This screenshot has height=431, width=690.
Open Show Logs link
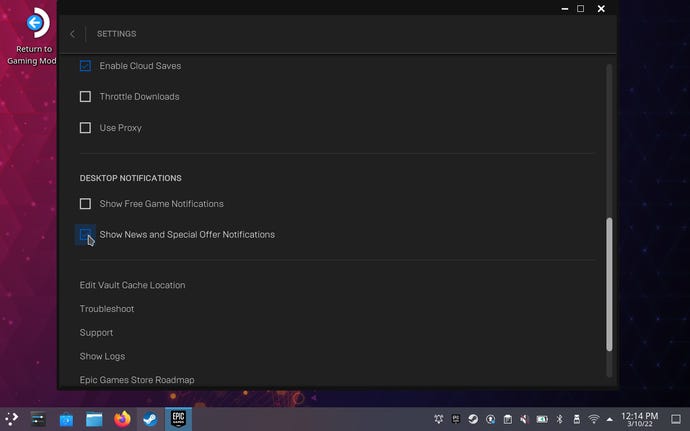[102, 356]
